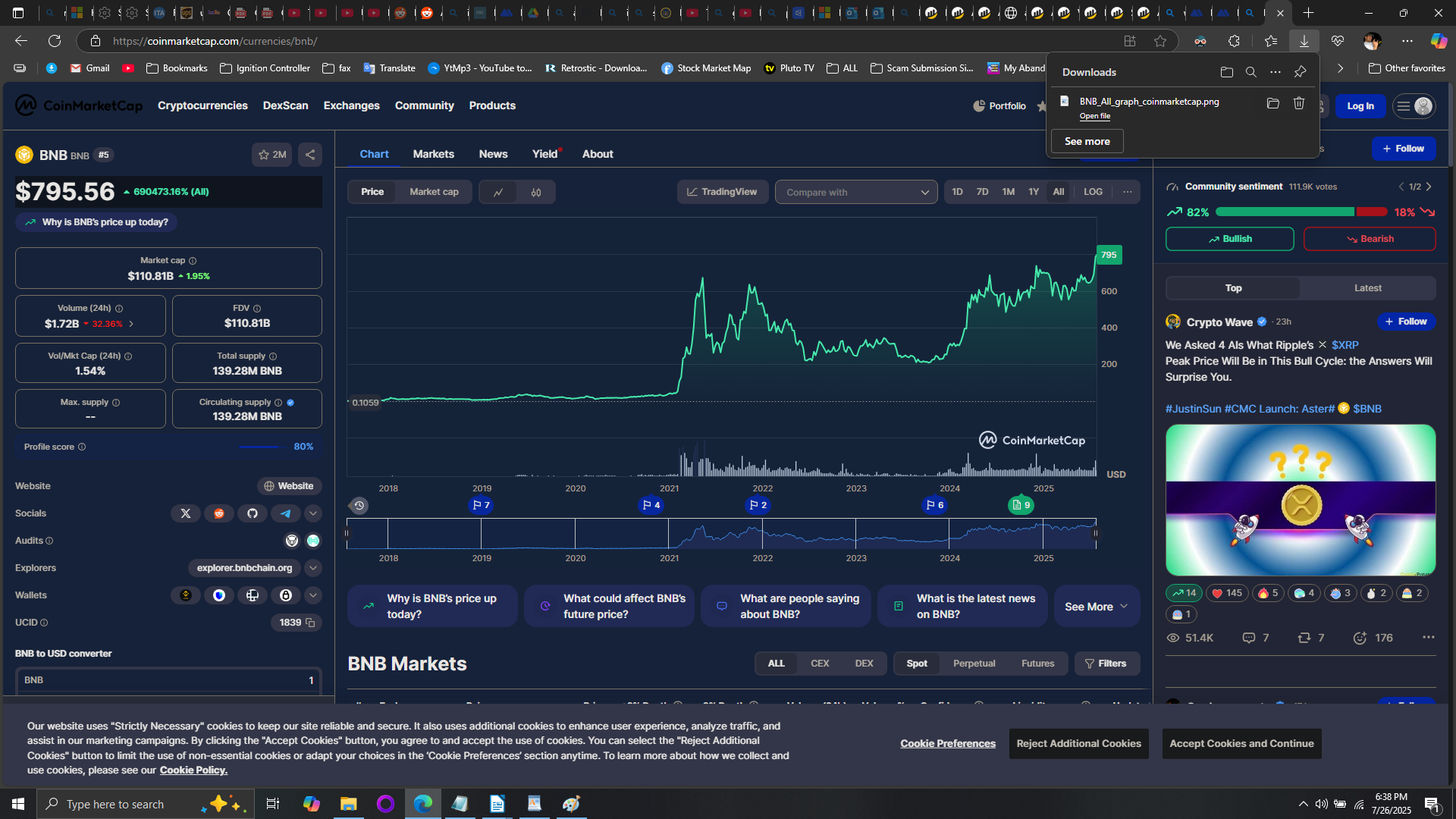Add BNB to watchlist star button
Screen dimensions: 1456x819
click(272, 155)
